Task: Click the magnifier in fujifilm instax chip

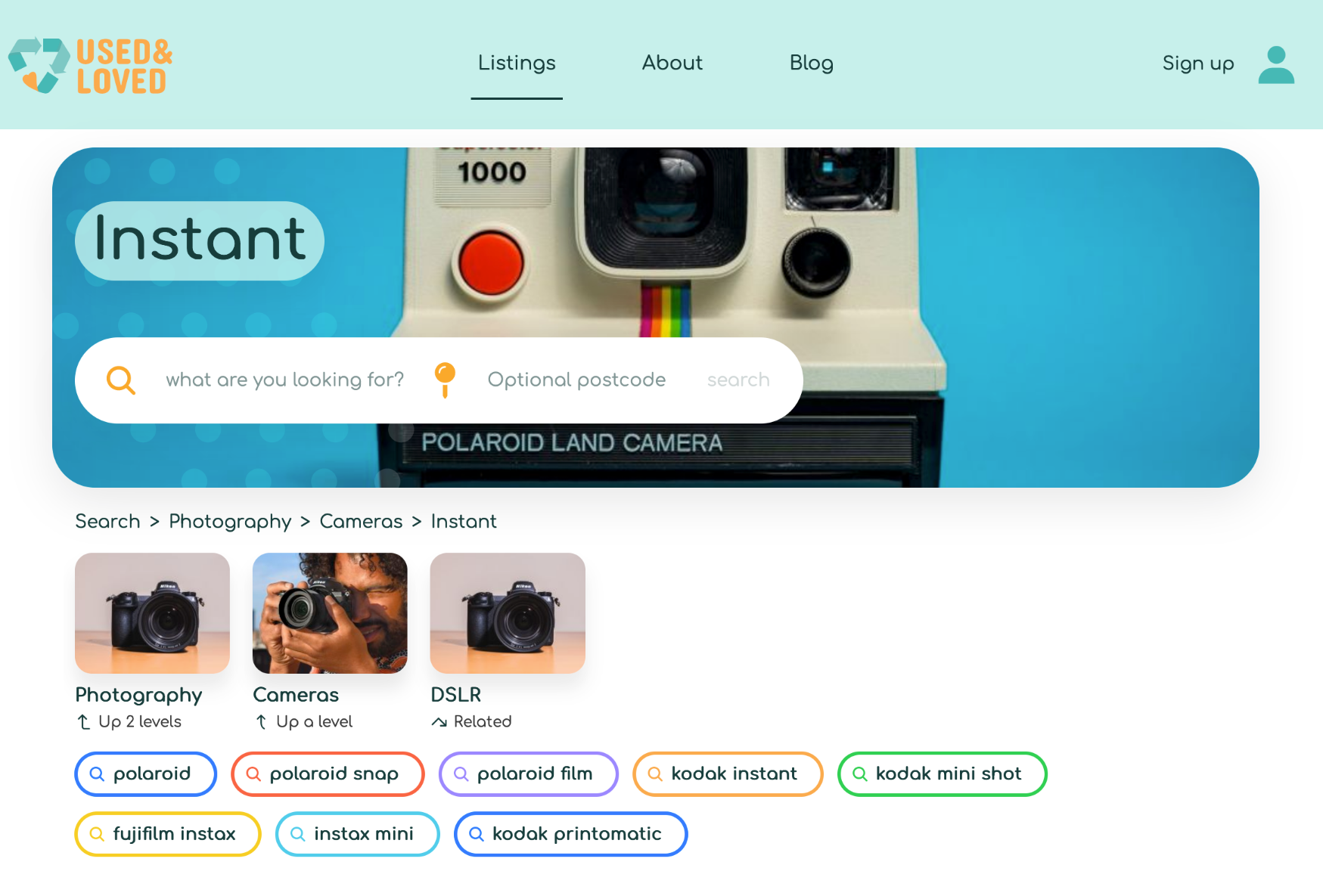Action: click(97, 834)
